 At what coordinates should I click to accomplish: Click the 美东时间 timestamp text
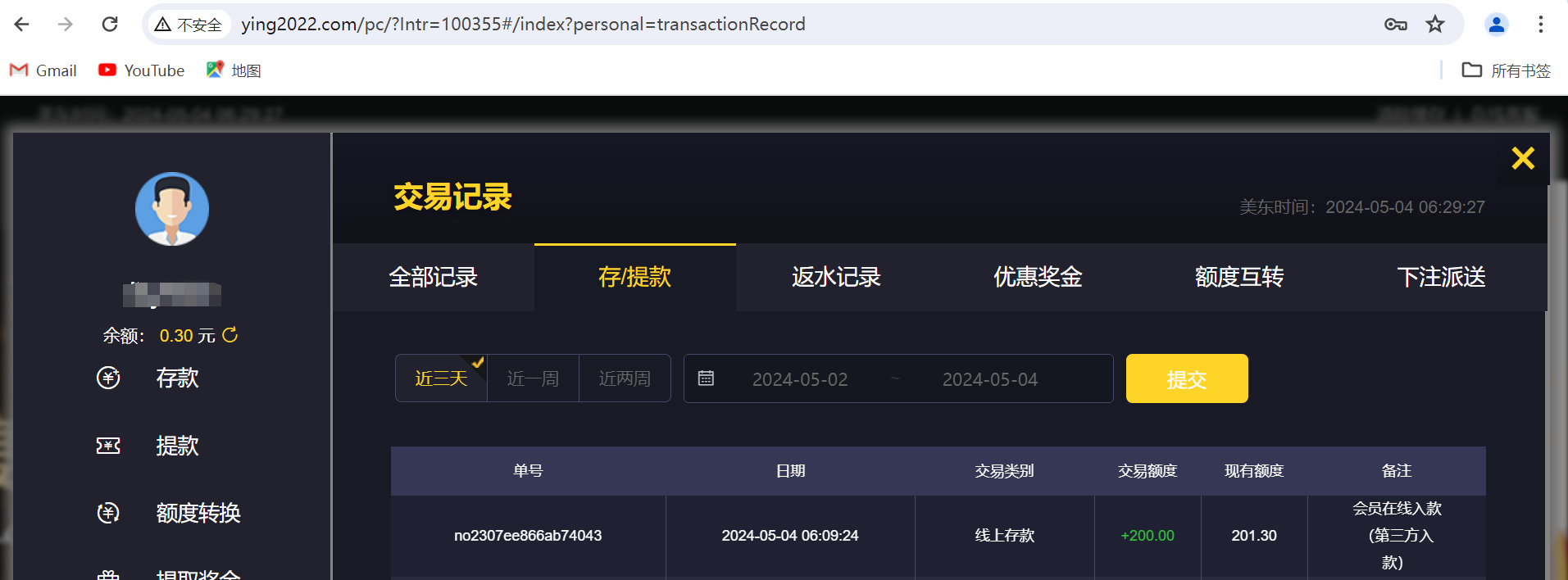click(1362, 207)
